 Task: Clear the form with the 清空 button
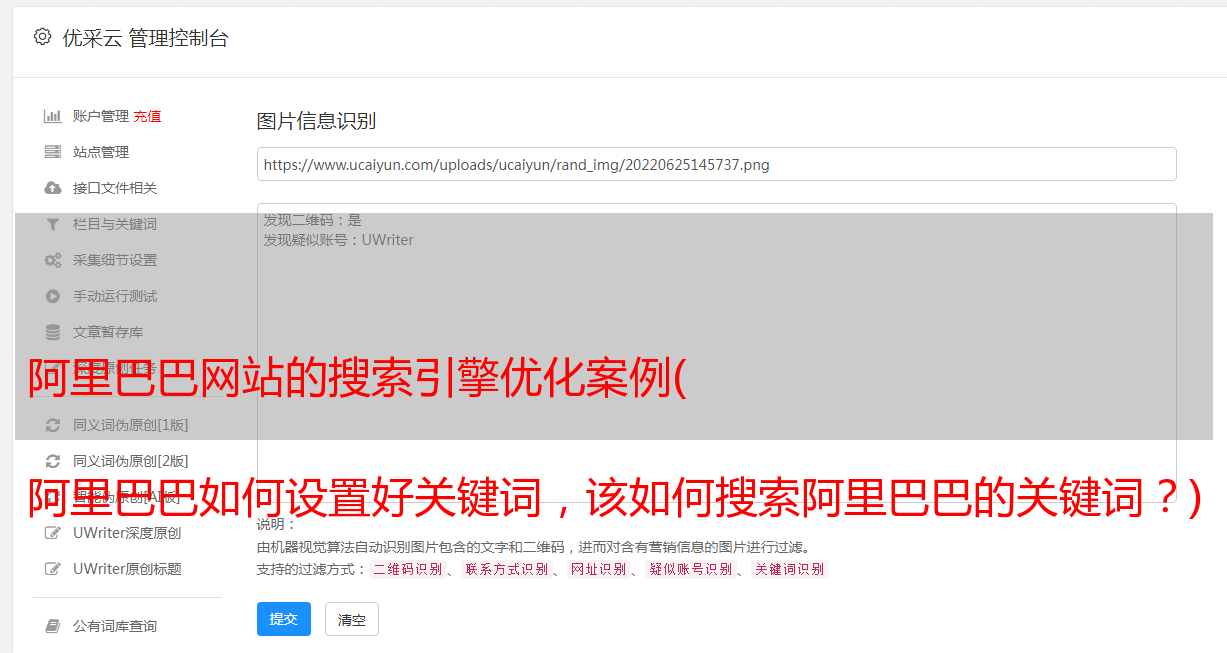click(352, 619)
